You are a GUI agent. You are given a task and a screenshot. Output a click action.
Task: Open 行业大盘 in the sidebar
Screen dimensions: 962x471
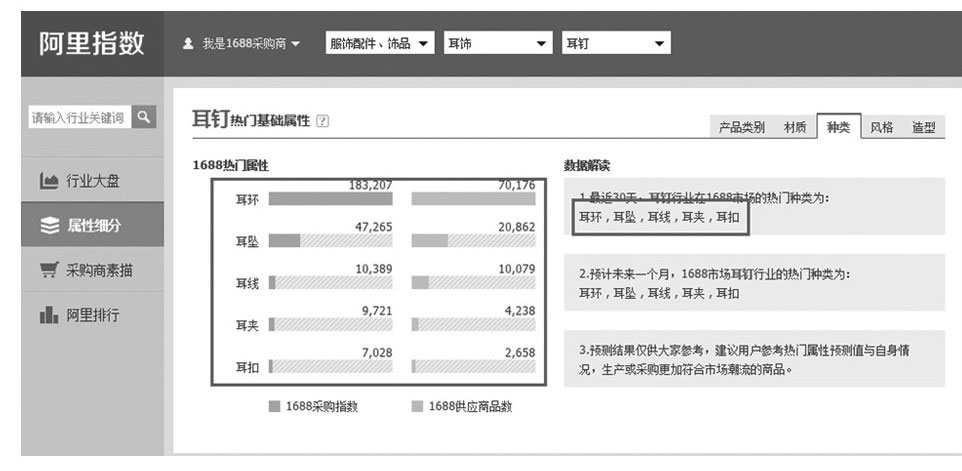(92, 181)
